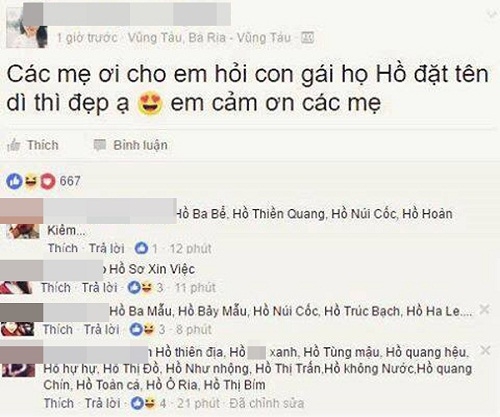Click Trả lời under Hồ Ba Mẫu comment
Viewport: 500px width, 417px height.
(x=101, y=330)
